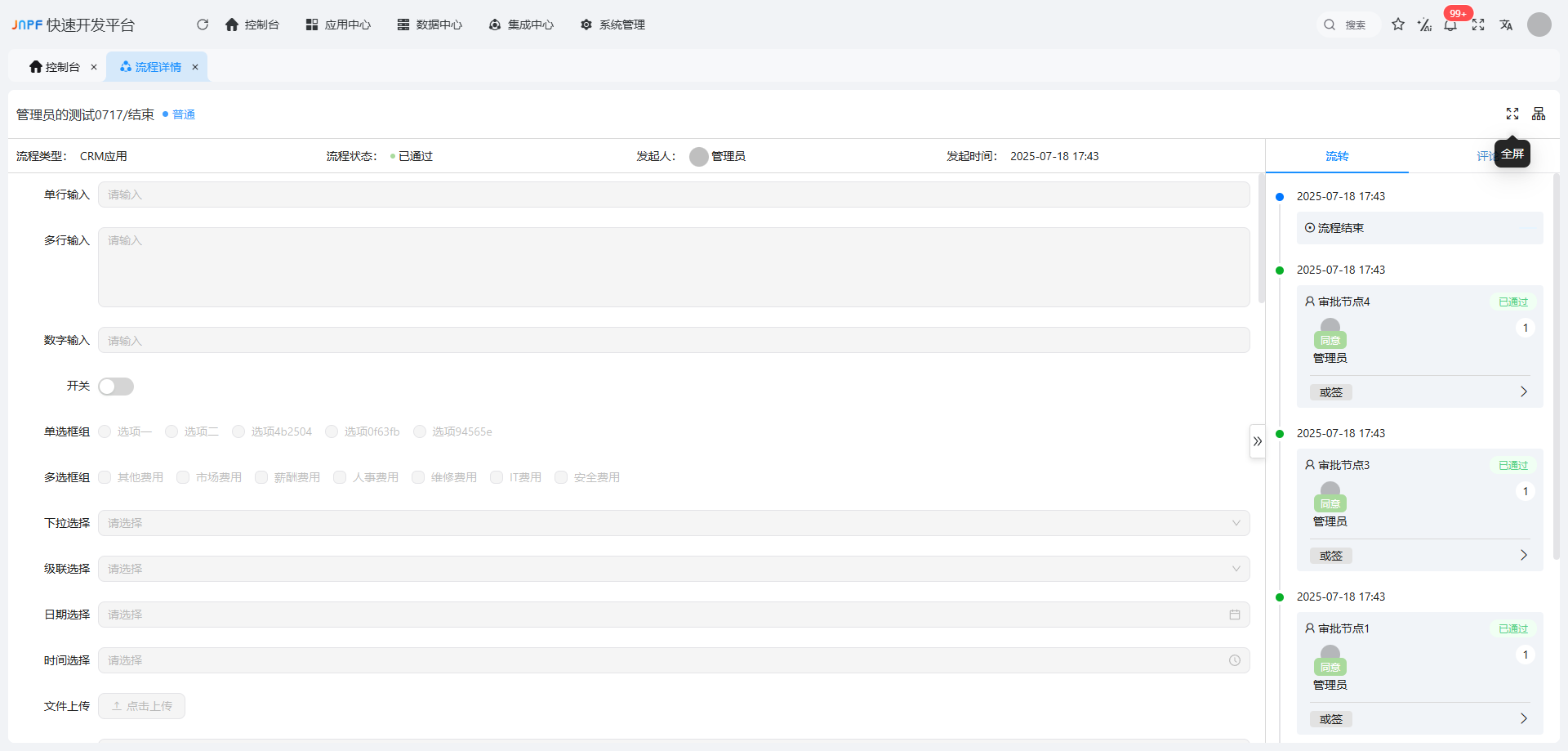The image size is (1568, 751).
Task: Select the 流转 tab
Action: click(x=1337, y=156)
